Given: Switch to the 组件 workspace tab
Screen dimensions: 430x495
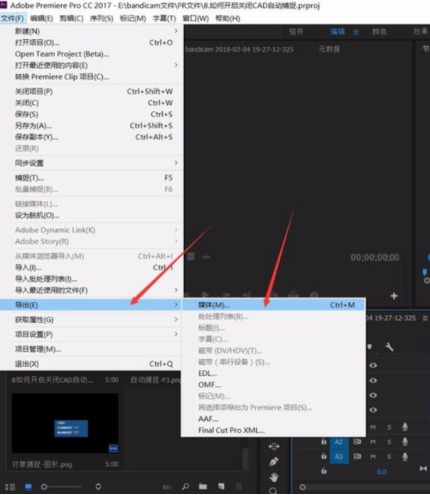Looking at the screenshot, I should 296,32.
